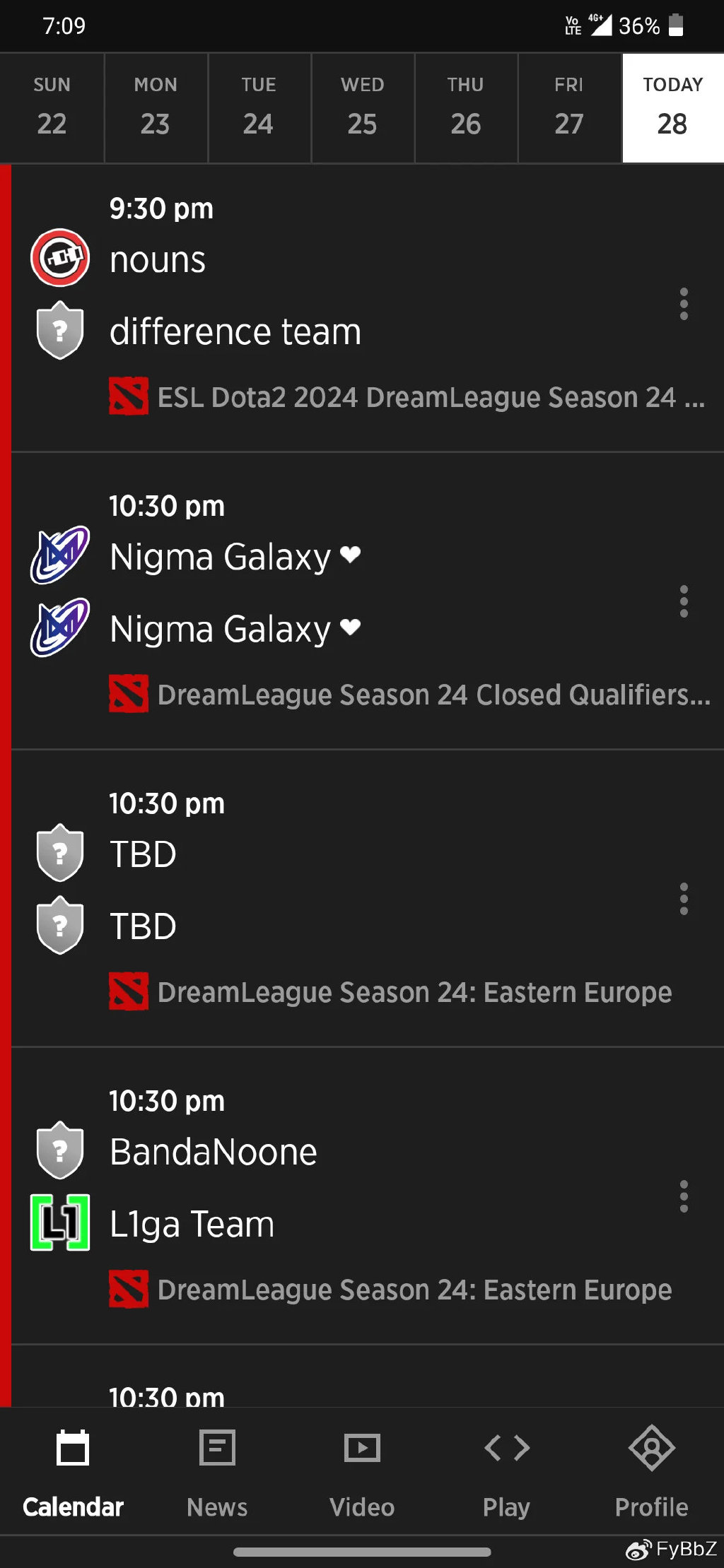Tap the L1ga Team logo
The image size is (724, 1568).
60,1222
